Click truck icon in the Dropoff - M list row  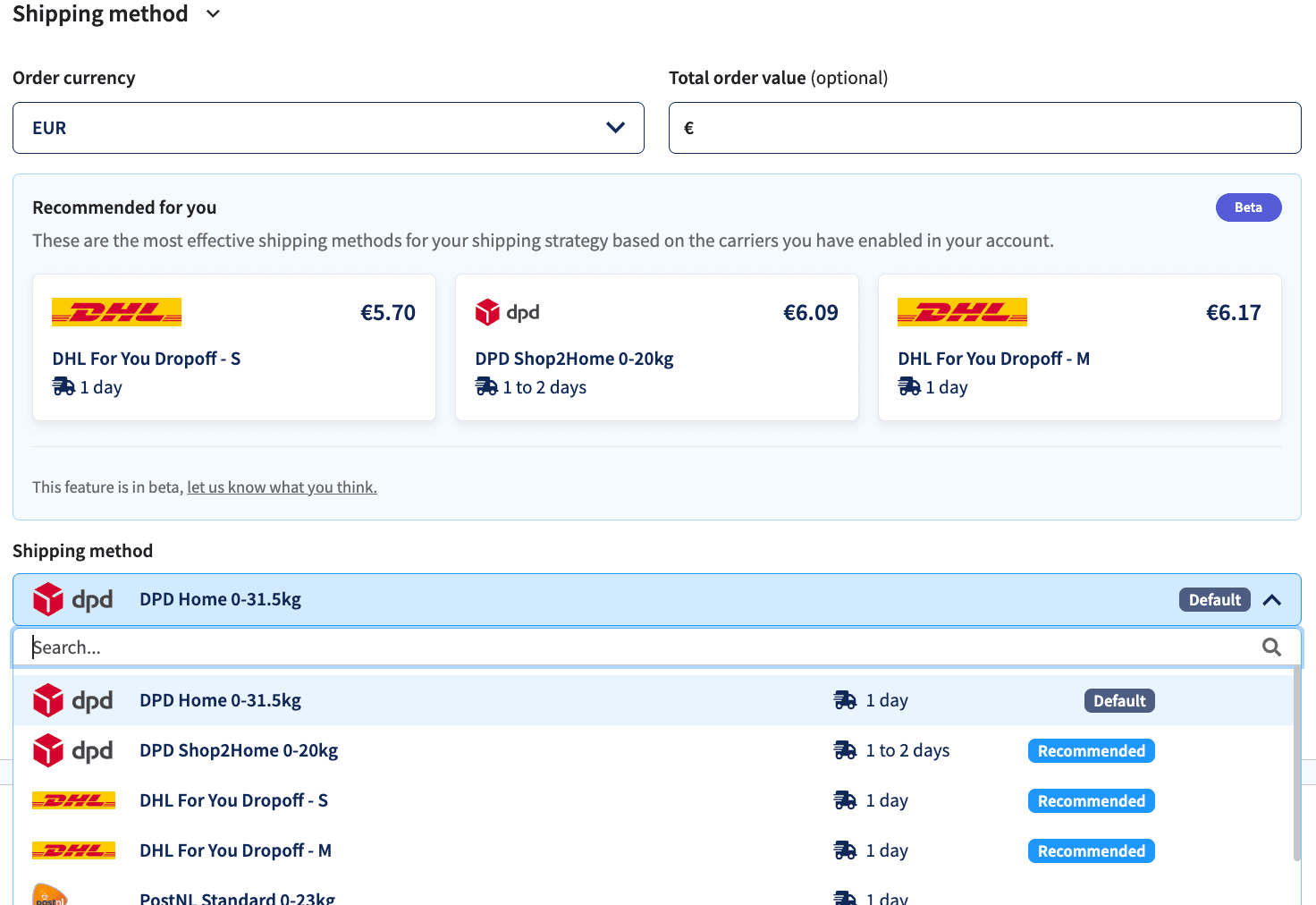click(x=845, y=850)
